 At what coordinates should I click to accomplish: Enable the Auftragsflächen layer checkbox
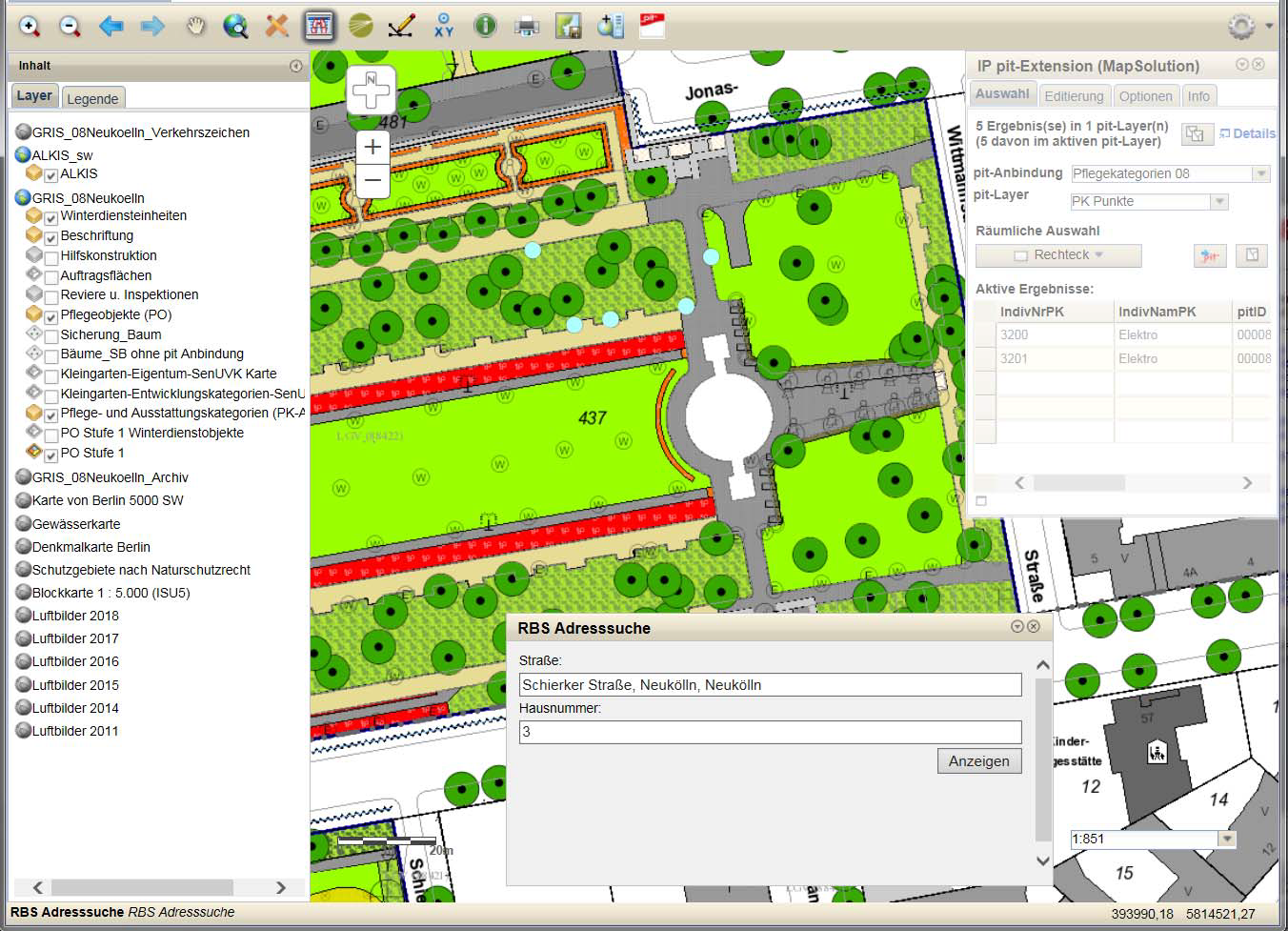click(51, 277)
